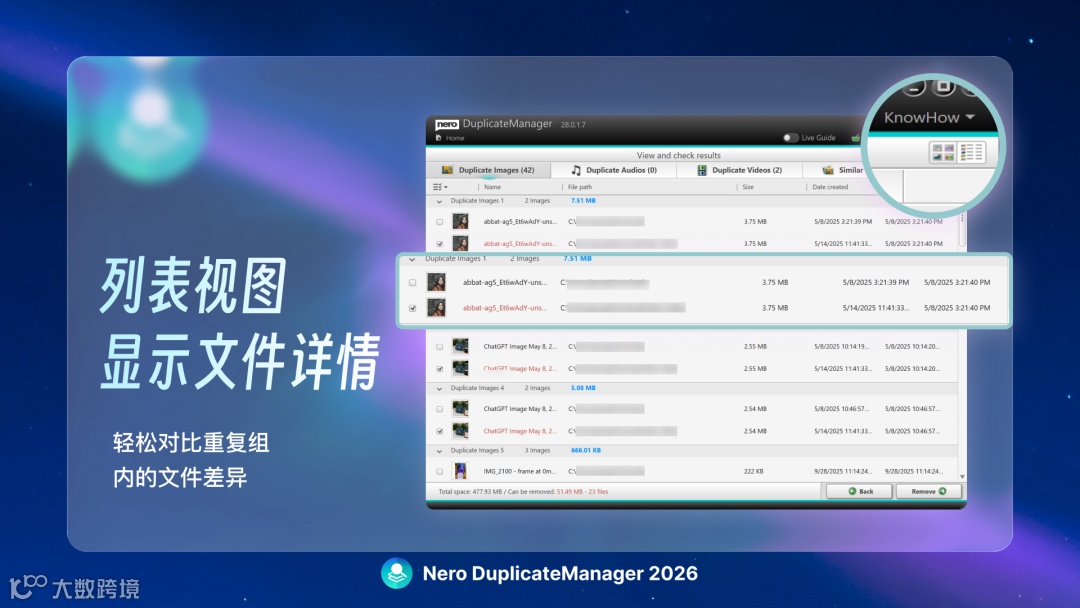Click the 5.08 MB group size
Viewport: 1080px width, 608px height.
tap(583, 388)
